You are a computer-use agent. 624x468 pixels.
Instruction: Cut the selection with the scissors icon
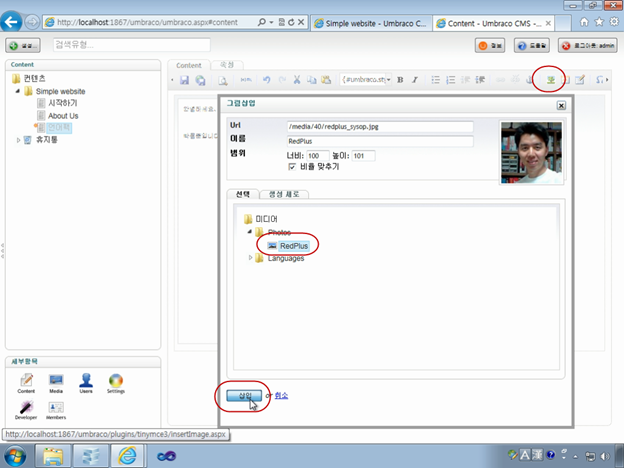tap(297, 80)
